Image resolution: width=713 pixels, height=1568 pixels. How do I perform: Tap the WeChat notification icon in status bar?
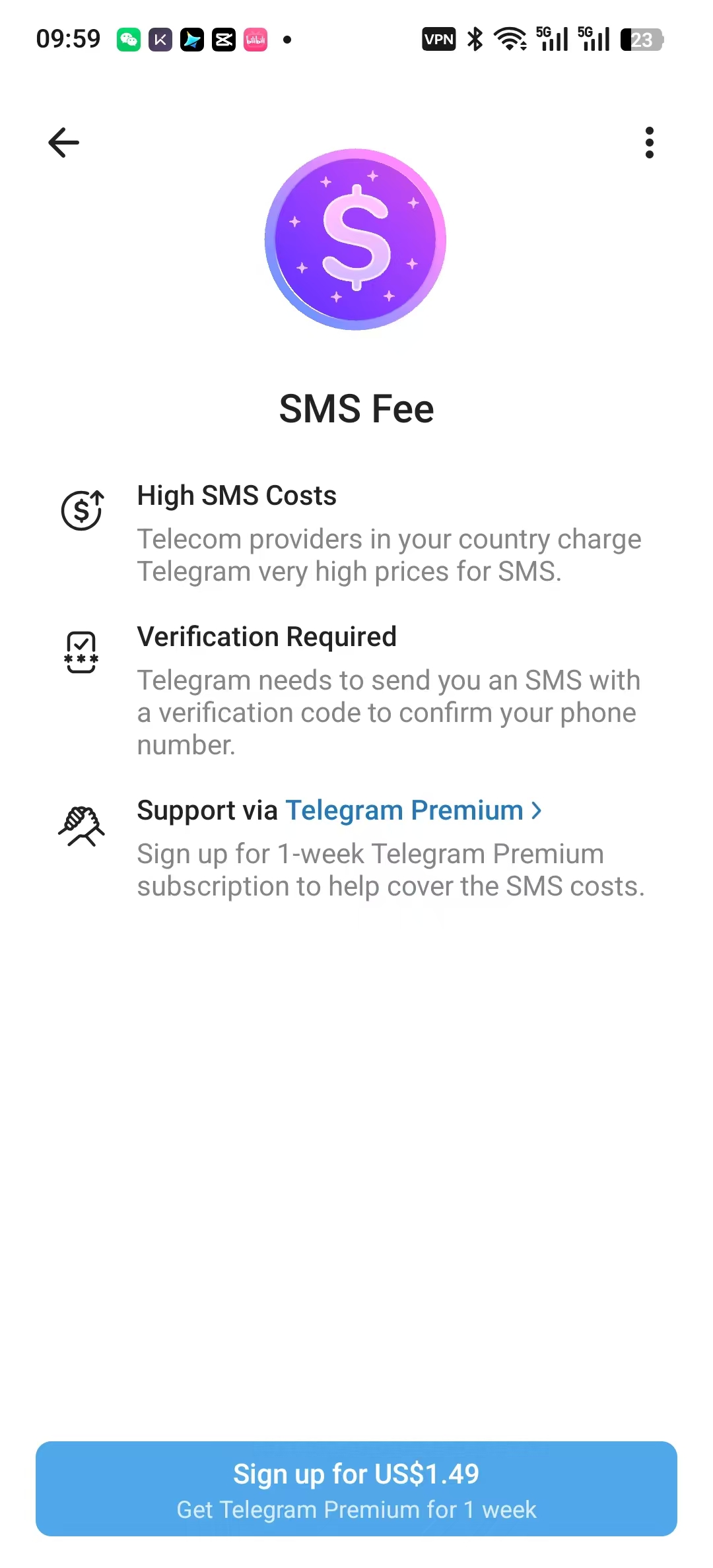click(129, 40)
